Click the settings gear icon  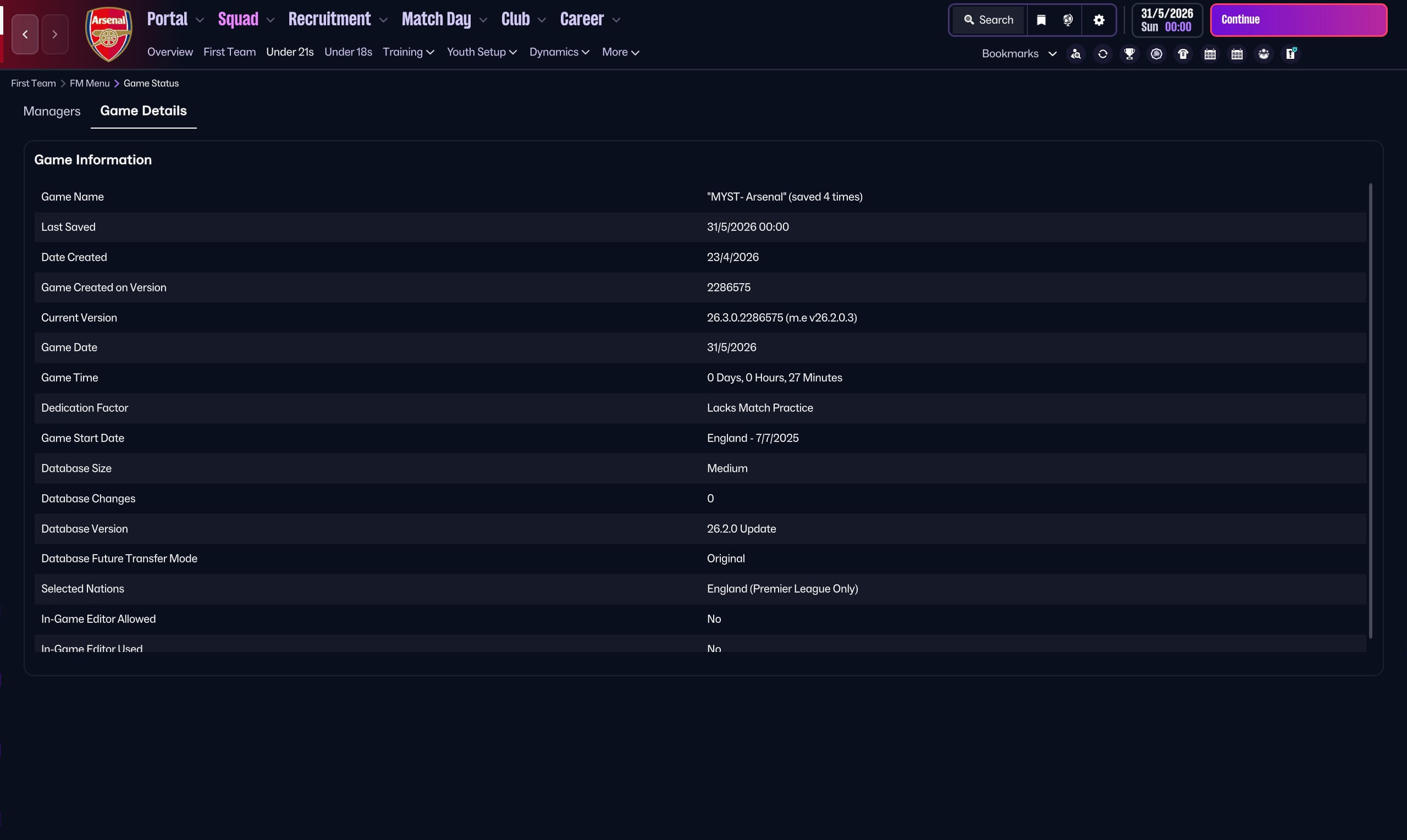(1099, 20)
